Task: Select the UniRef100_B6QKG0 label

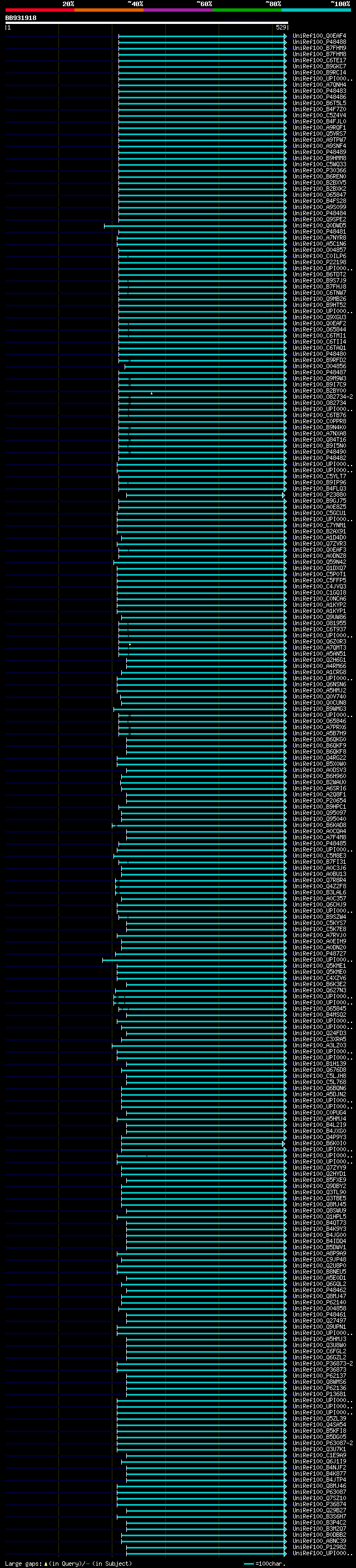Action: point(319,740)
